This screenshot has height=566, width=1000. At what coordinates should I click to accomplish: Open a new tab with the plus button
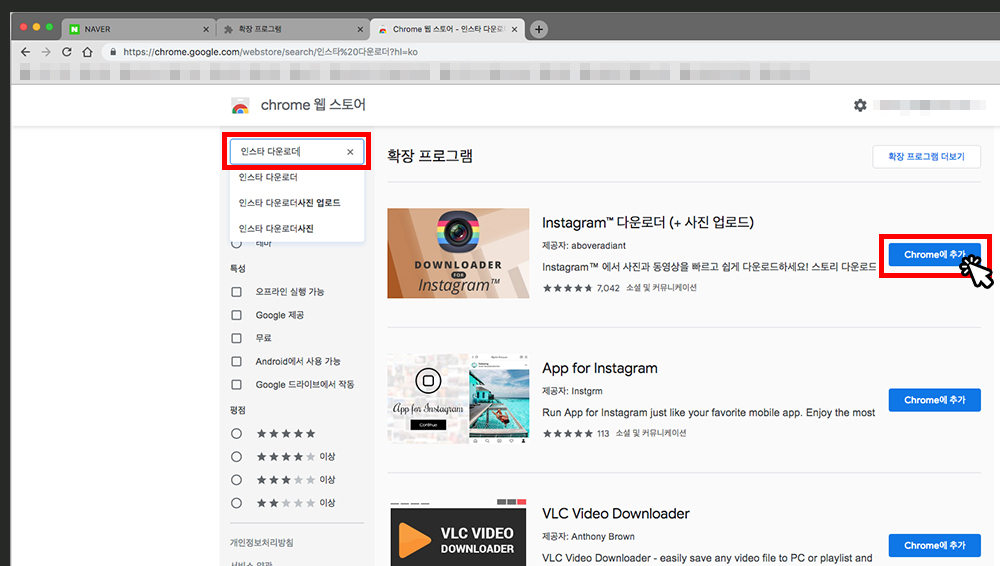tap(539, 29)
